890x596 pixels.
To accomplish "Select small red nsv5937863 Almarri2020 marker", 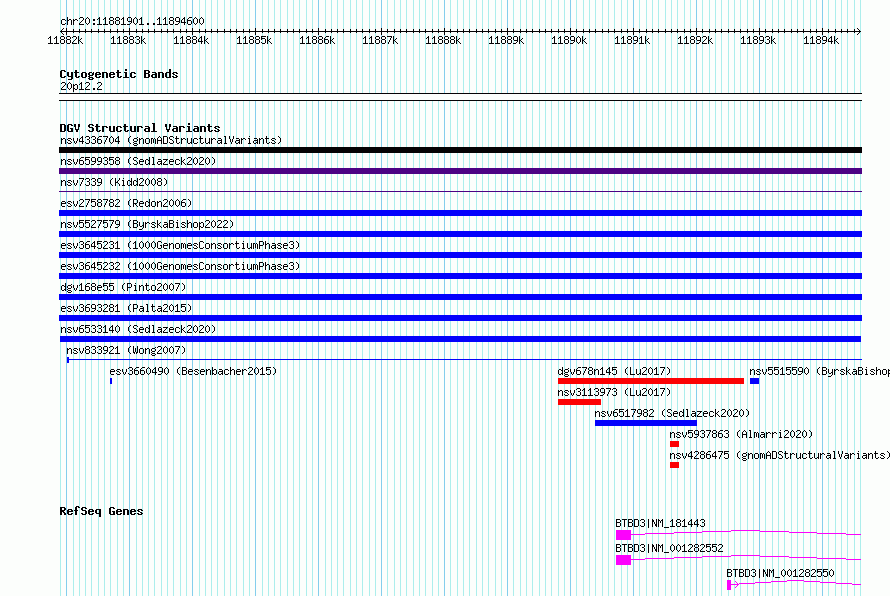I will [674, 444].
